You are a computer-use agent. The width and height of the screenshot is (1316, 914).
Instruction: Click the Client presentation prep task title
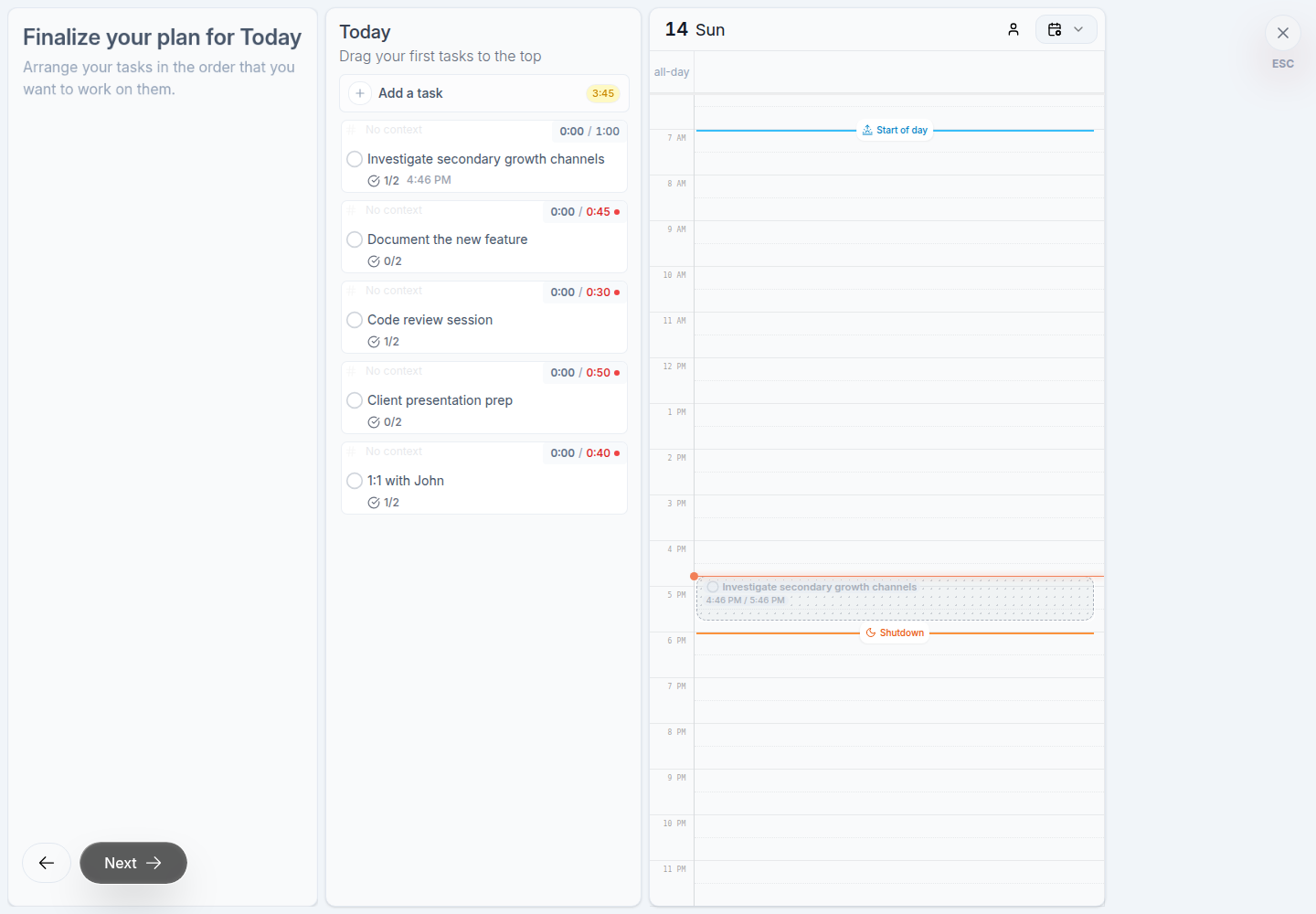(440, 400)
